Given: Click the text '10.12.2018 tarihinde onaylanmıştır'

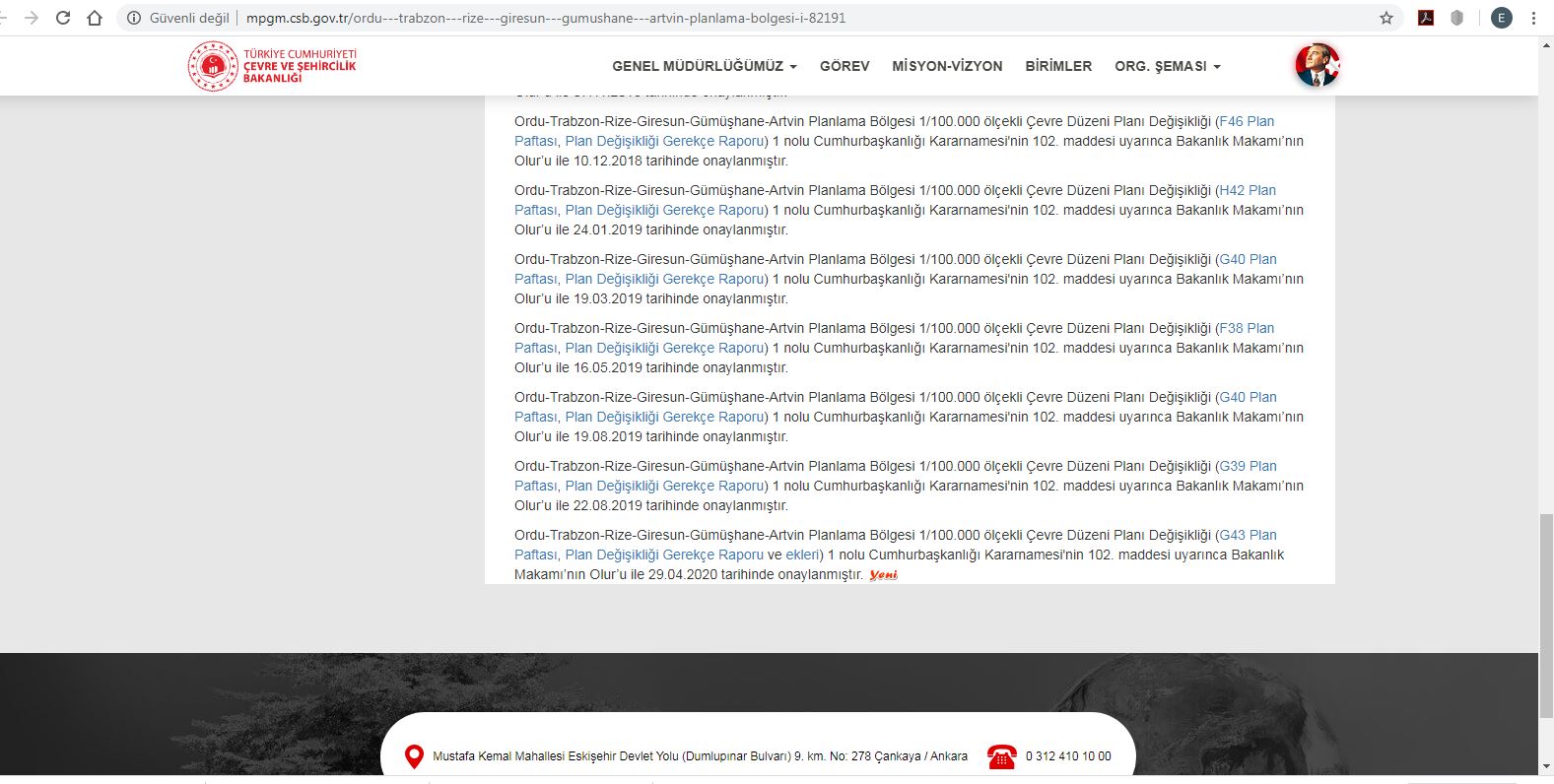Looking at the screenshot, I should (x=681, y=161).
